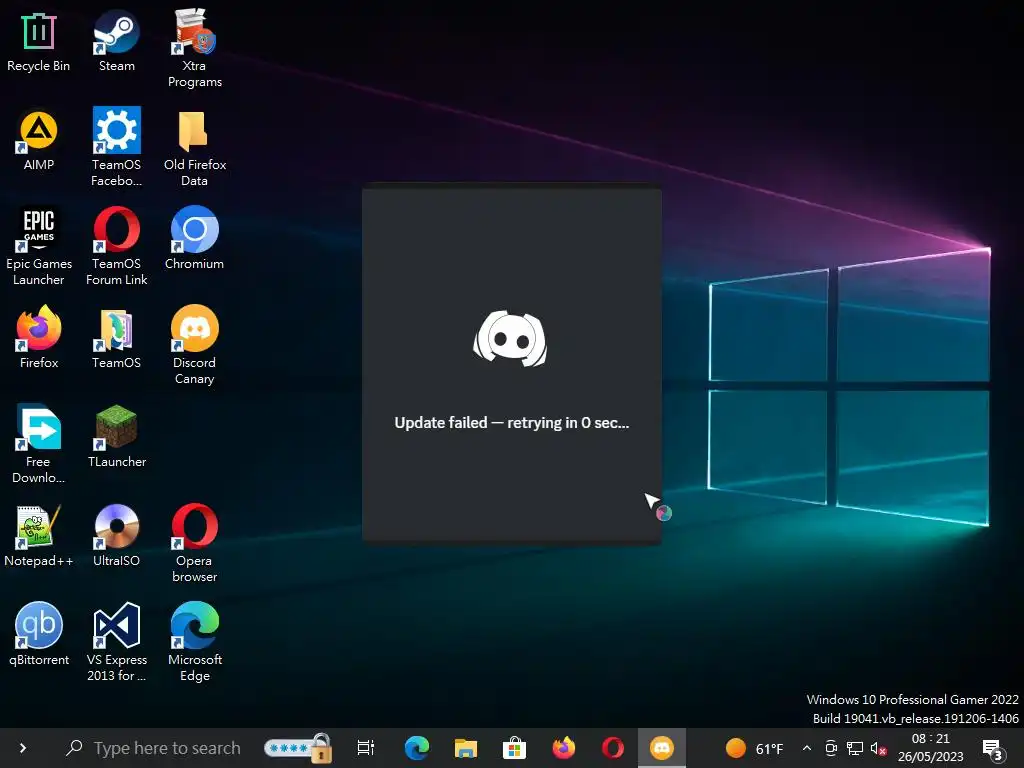This screenshot has height=768, width=1024.
Task: Open the Action Center notifications icon
Action: point(993,749)
